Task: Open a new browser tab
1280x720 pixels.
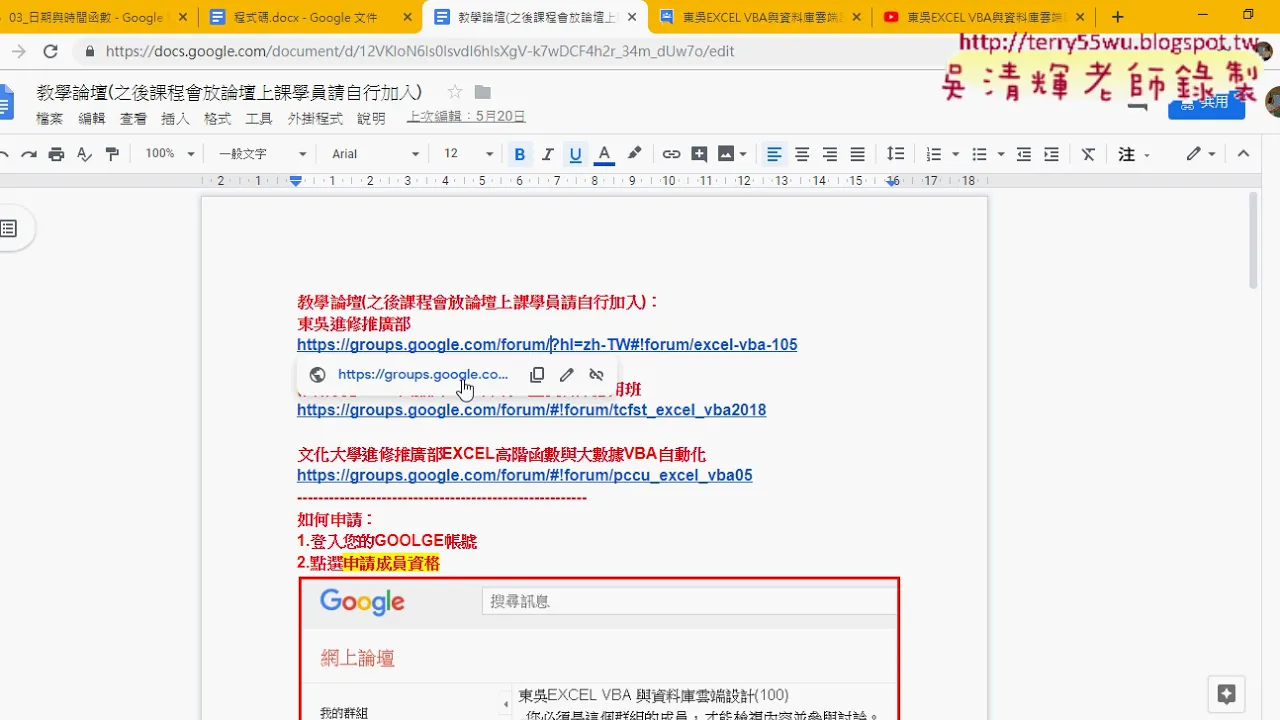Action: point(1118,17)
